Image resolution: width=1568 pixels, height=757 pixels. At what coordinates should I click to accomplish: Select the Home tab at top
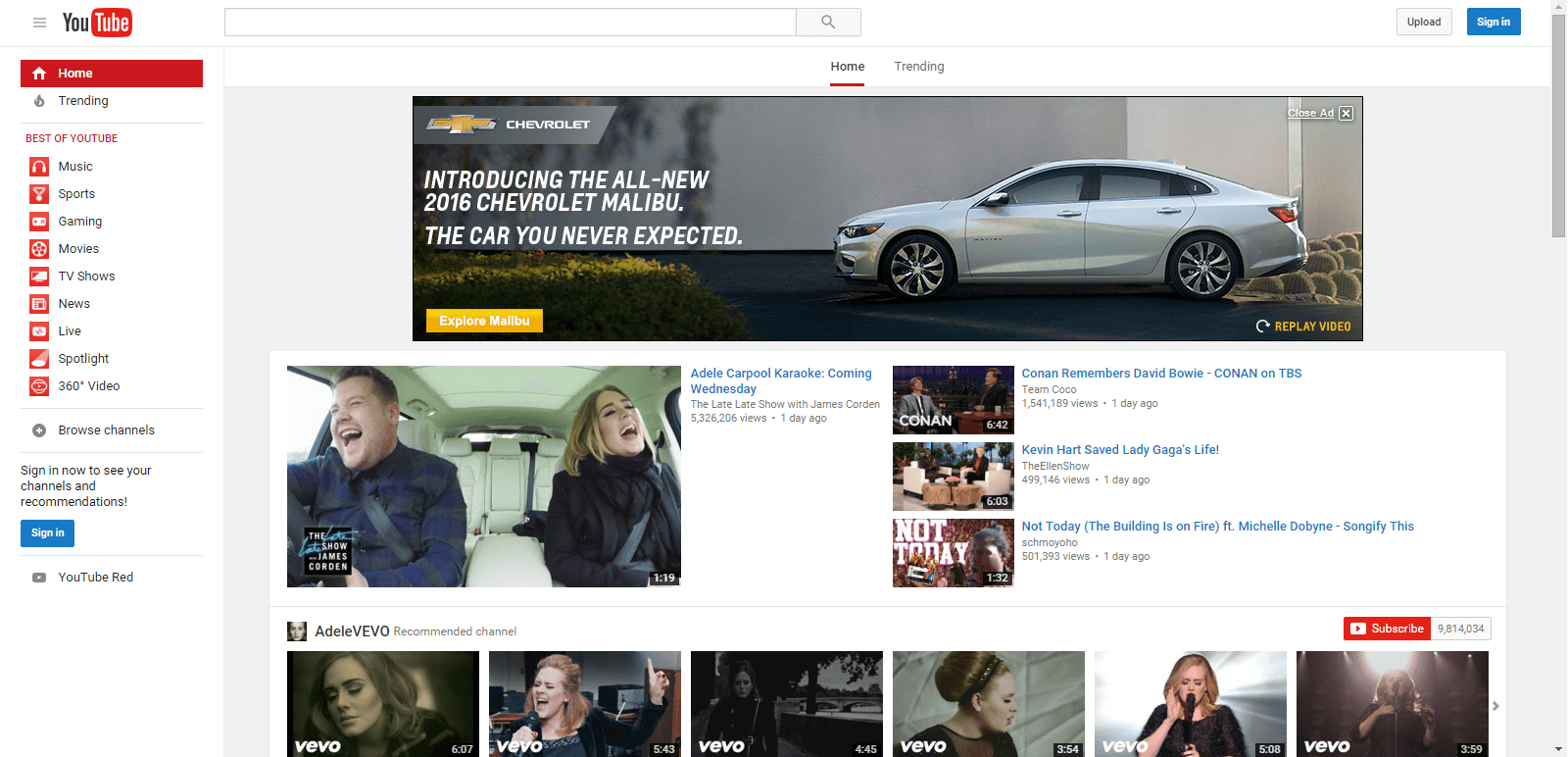(848, 67)
